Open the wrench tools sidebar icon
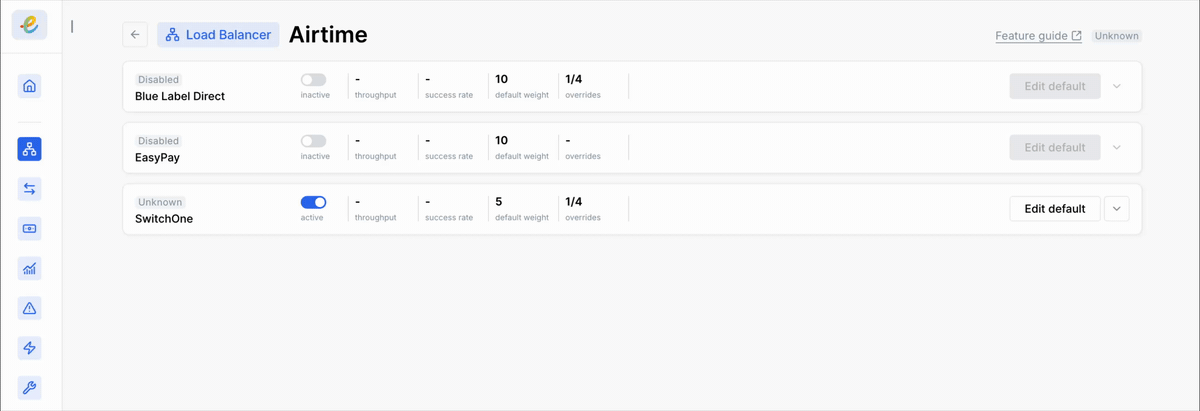1200x411 pixels. pyautogui.click(x=29, y=388)
